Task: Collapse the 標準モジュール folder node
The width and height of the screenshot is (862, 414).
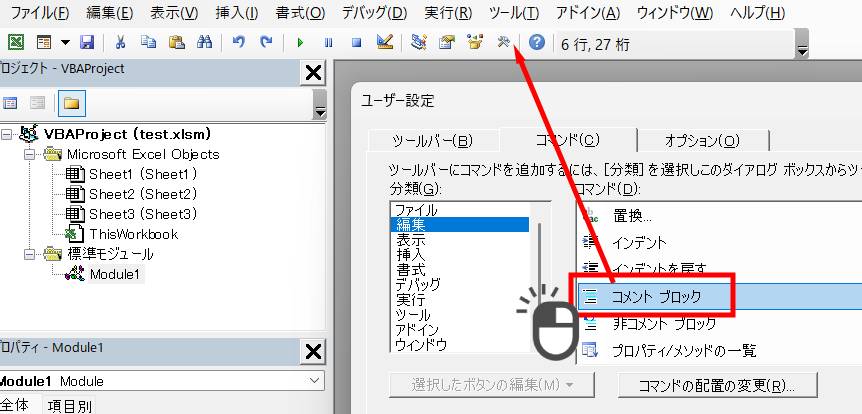Action: pyautogui.click(x=29, y=254)
